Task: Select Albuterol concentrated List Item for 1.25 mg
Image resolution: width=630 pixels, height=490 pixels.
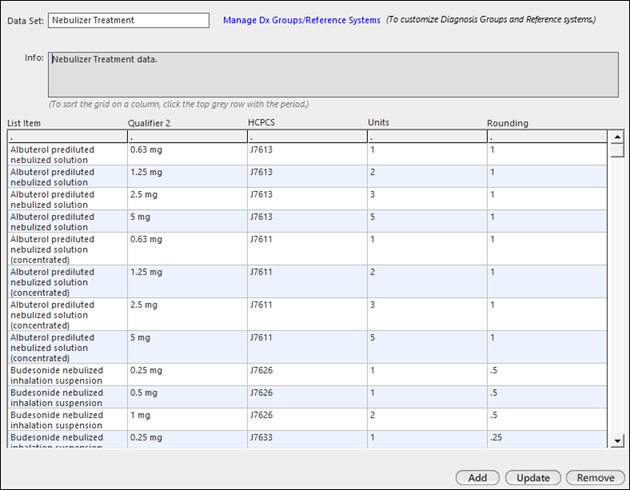Action: click(68, 282)
